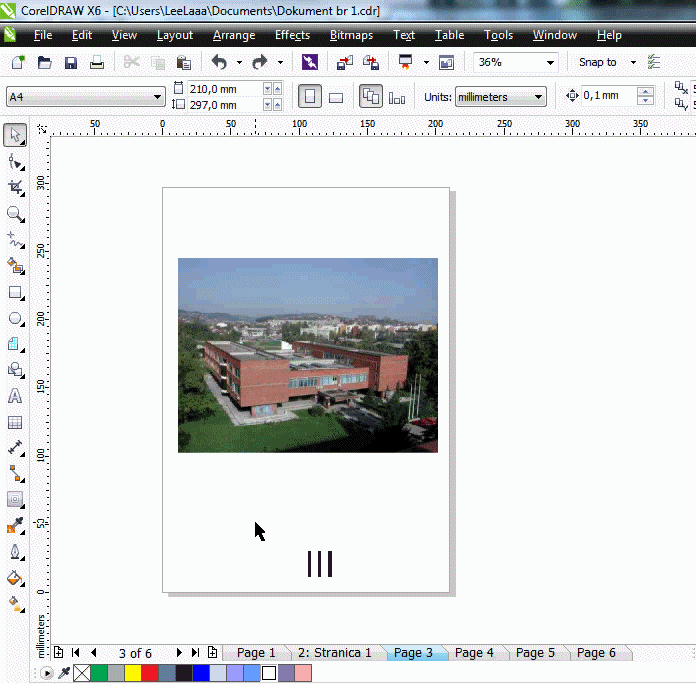
Task: Switch page to Portrait orientation
Action: click(310, 97)
